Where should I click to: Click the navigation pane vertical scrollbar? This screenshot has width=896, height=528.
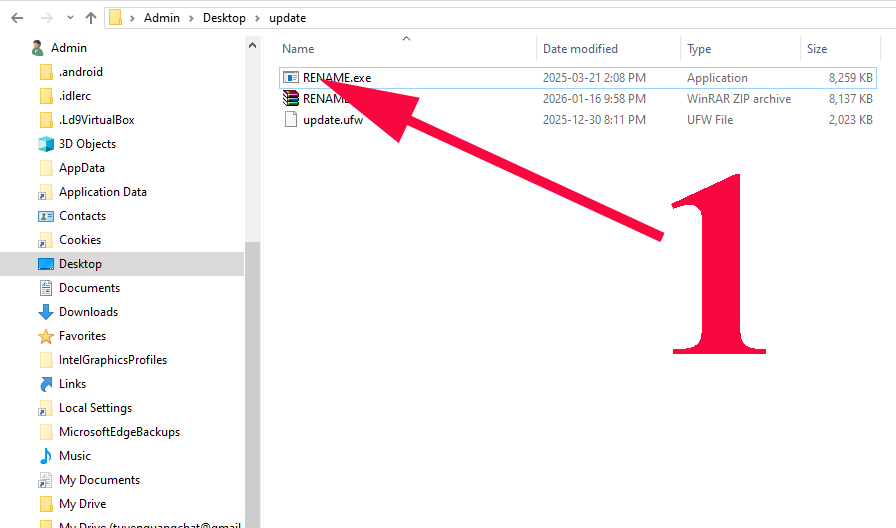(252, 380)
